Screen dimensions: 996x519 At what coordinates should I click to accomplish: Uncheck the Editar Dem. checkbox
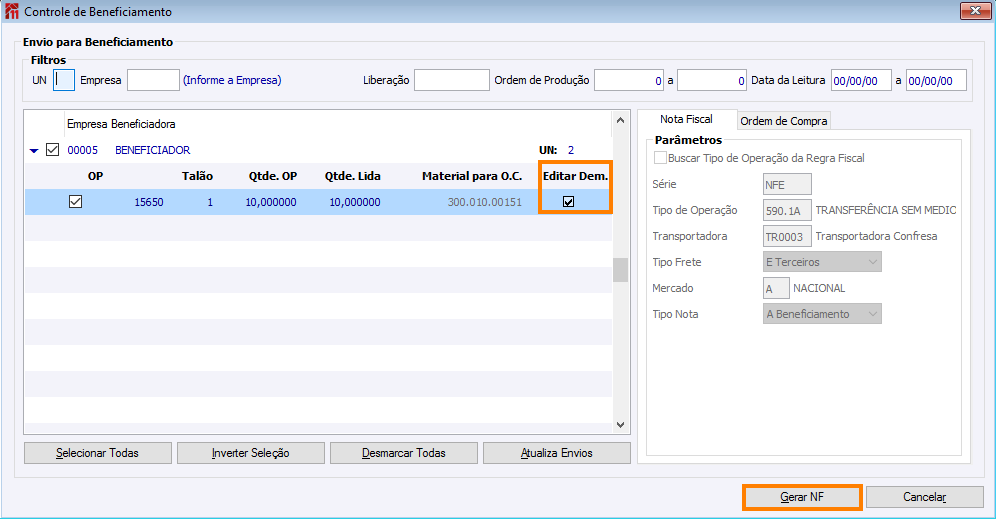(569, 201)
